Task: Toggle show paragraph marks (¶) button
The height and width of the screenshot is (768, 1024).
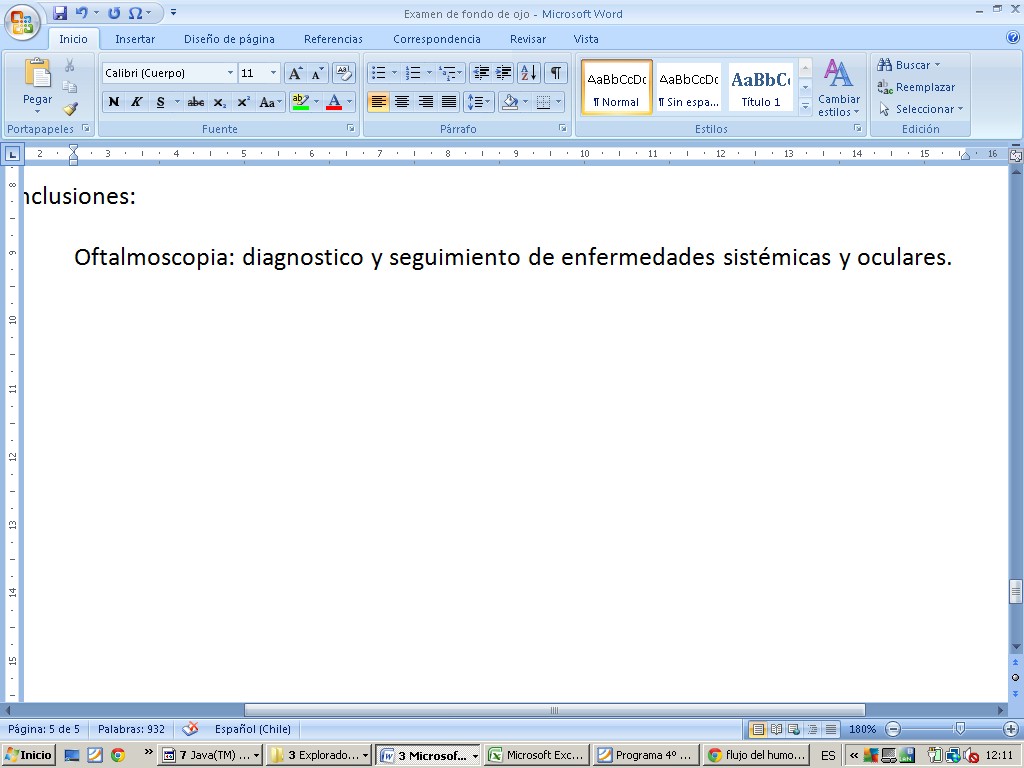Action: [555, 73]
